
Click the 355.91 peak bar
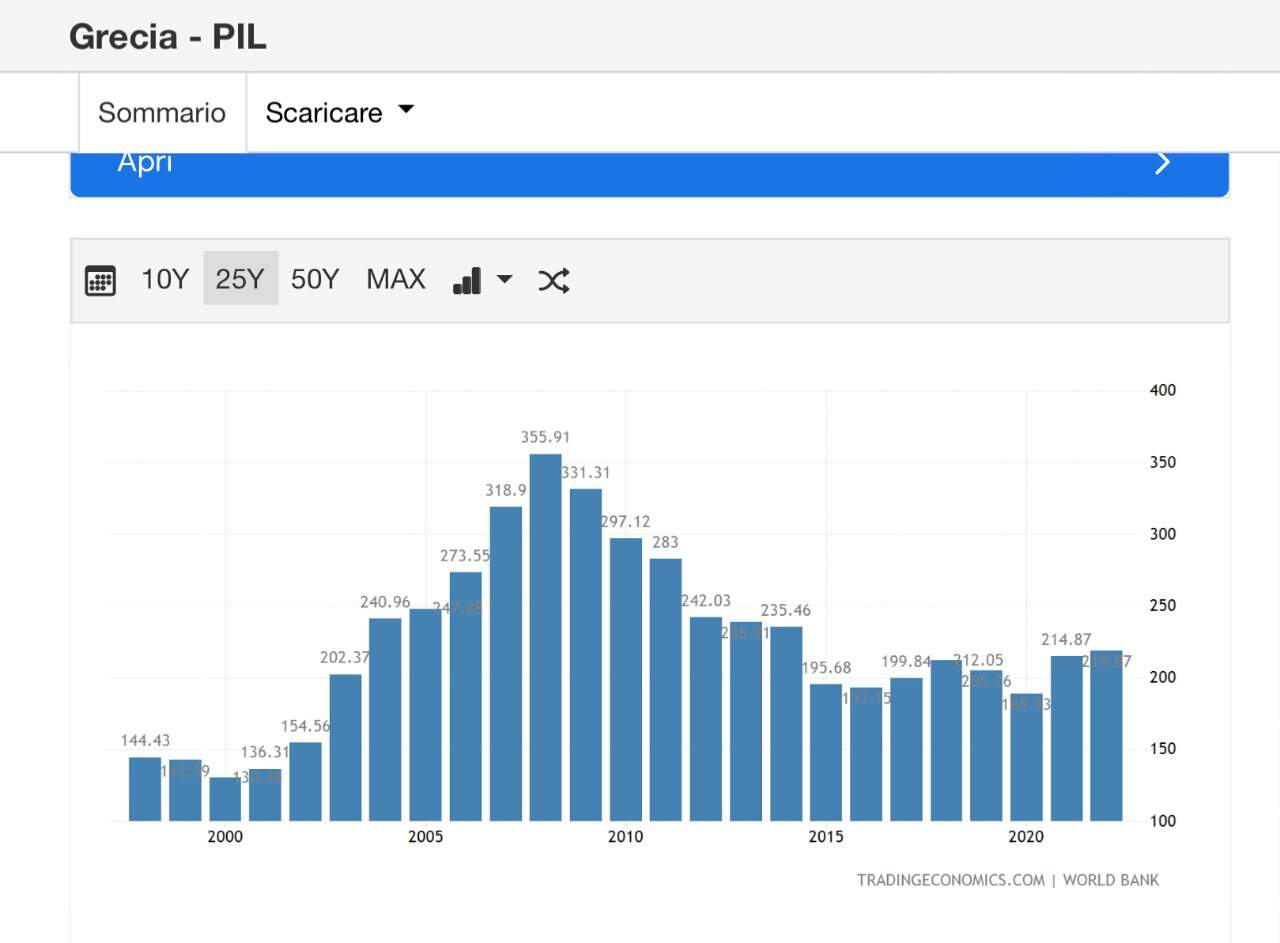click(545, 637)
